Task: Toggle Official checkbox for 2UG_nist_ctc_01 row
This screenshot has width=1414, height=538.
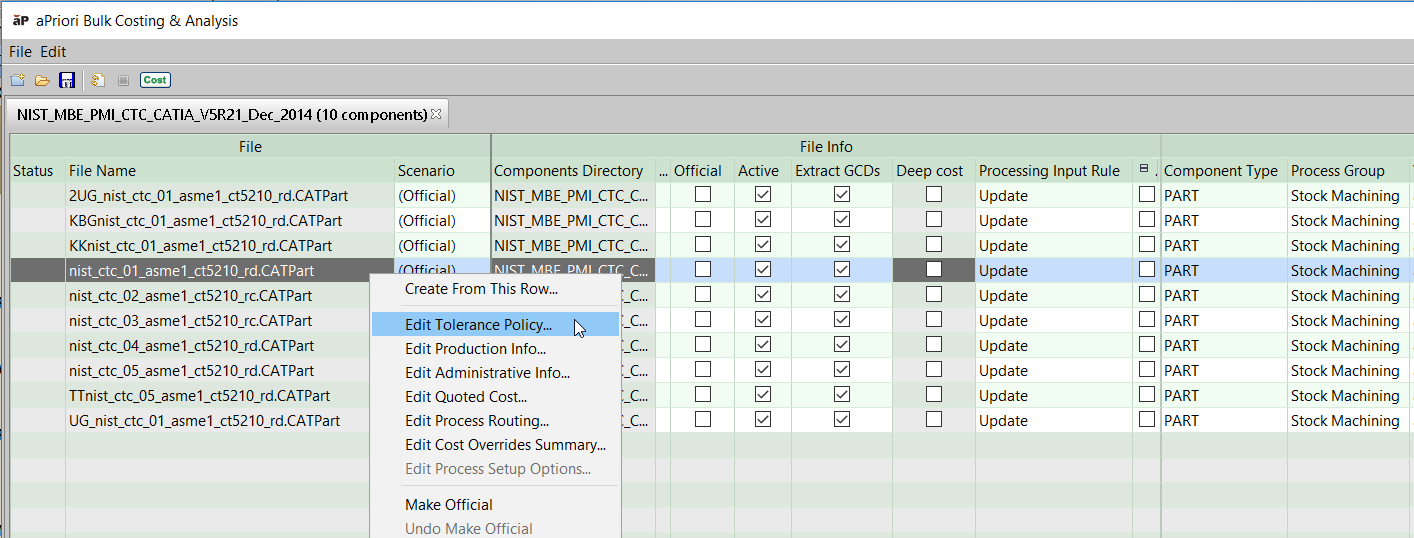Action: tap(703, 195)
